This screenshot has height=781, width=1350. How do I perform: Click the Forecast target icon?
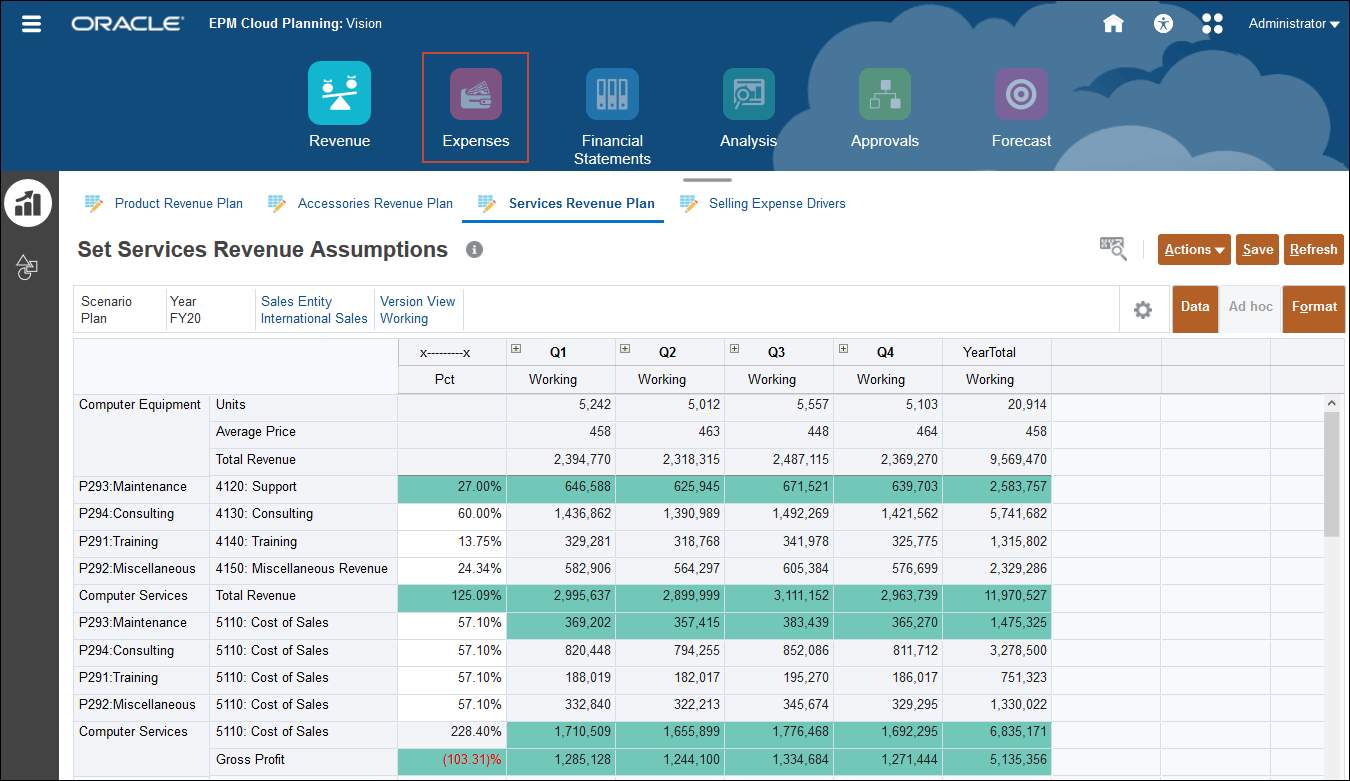[x=1021, y=94]
